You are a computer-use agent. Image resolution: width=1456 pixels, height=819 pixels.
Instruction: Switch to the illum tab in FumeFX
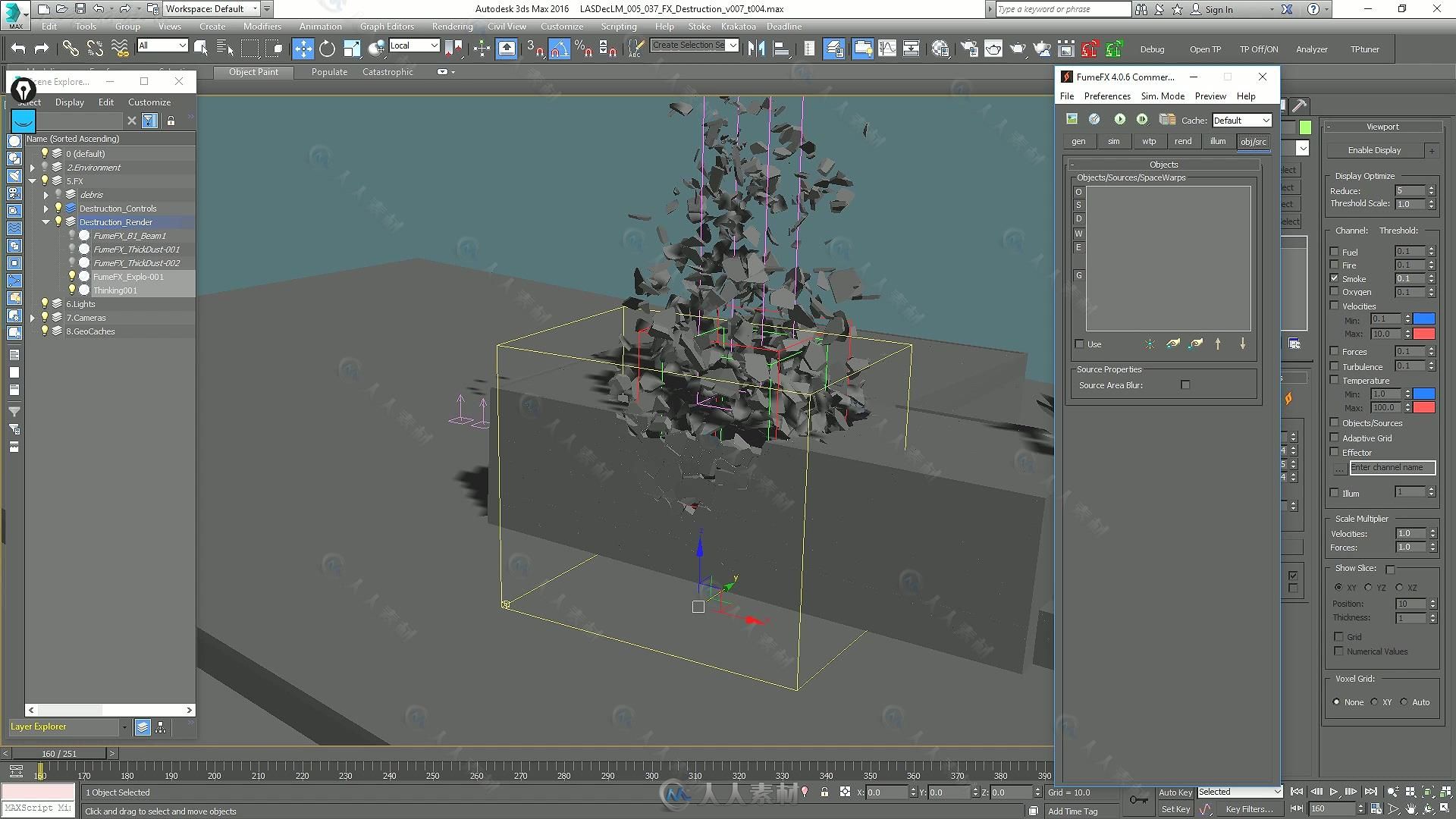(1217, 141)
